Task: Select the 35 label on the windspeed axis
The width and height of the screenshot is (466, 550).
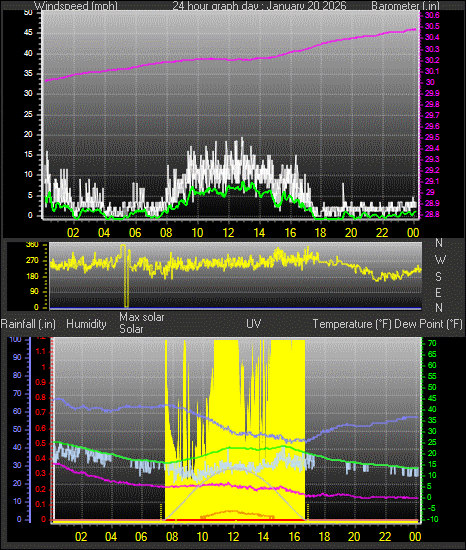Action: (28, 73)
